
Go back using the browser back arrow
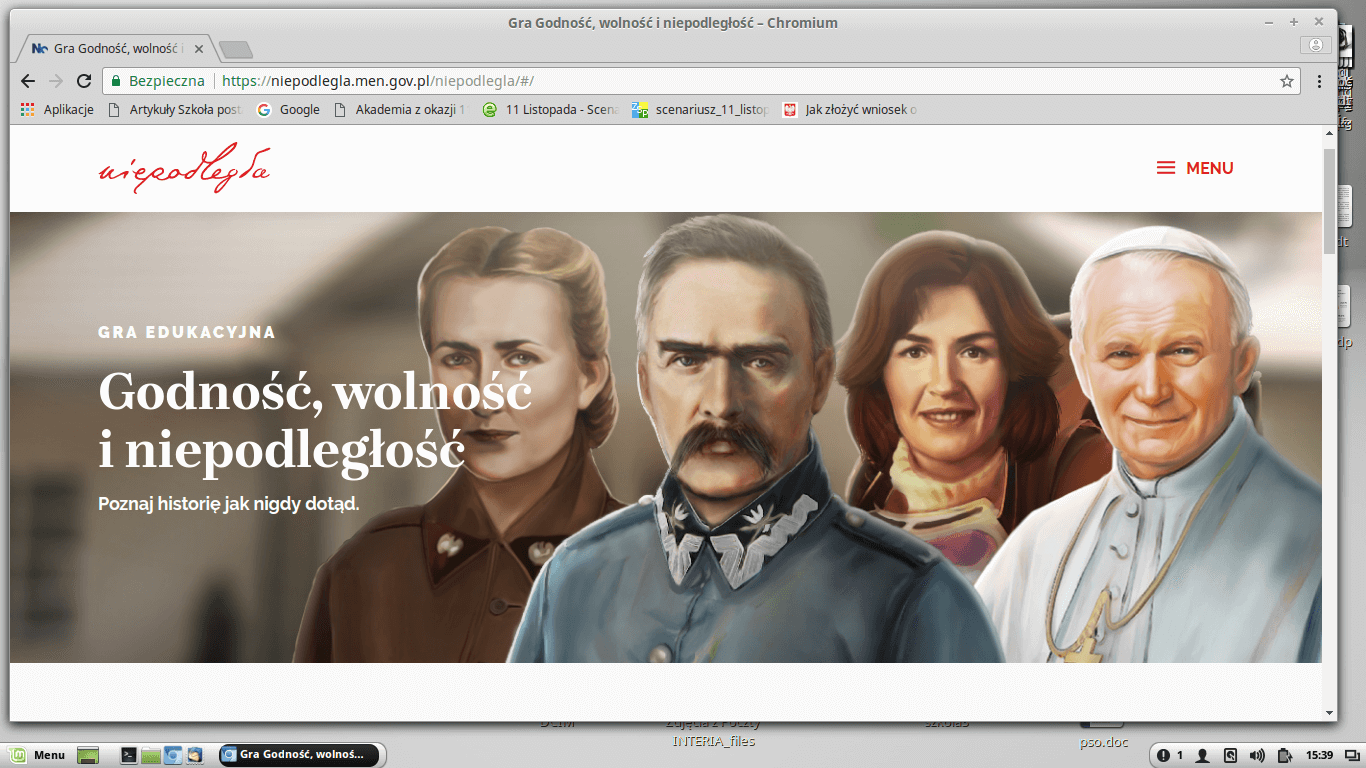pyautogui.click(x=28, y=81)
